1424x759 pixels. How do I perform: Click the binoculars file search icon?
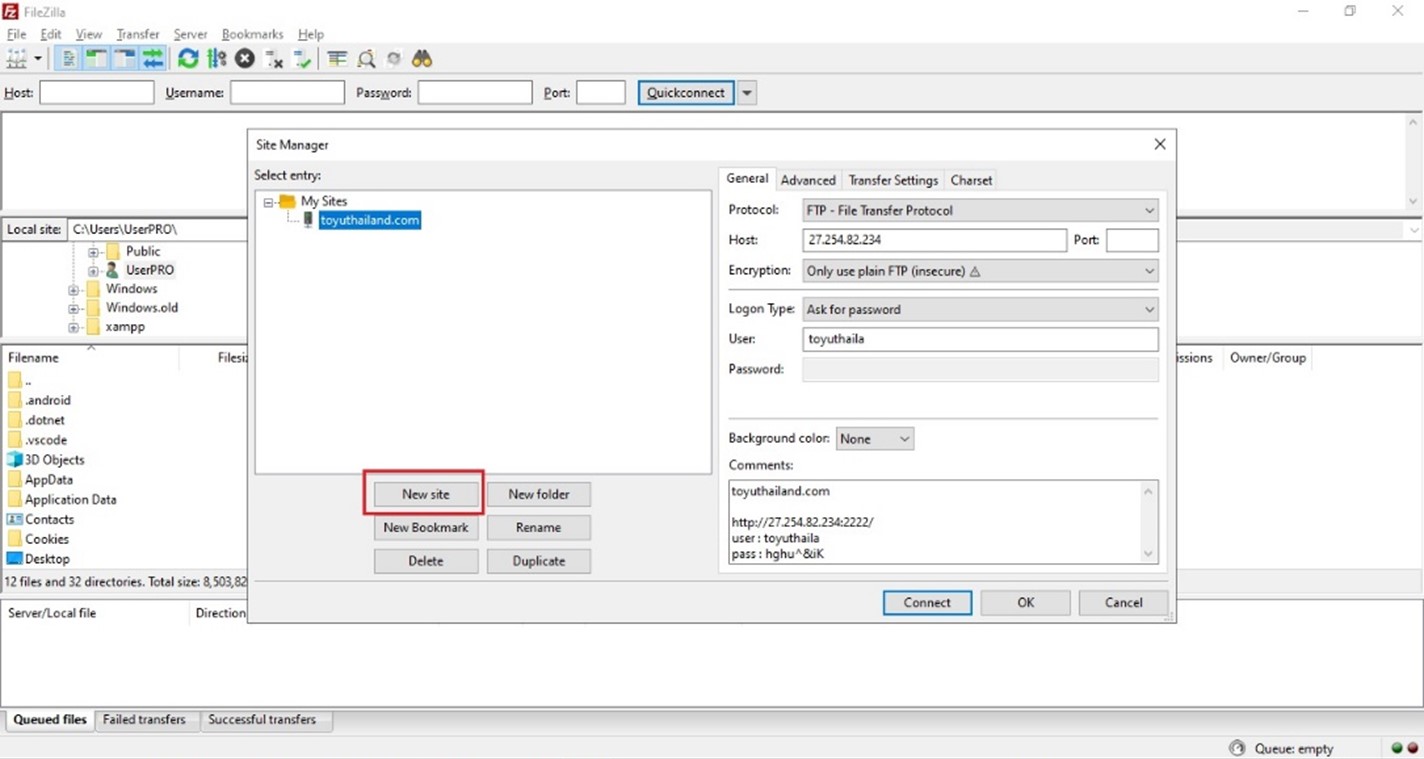click(x=422, y=59)
